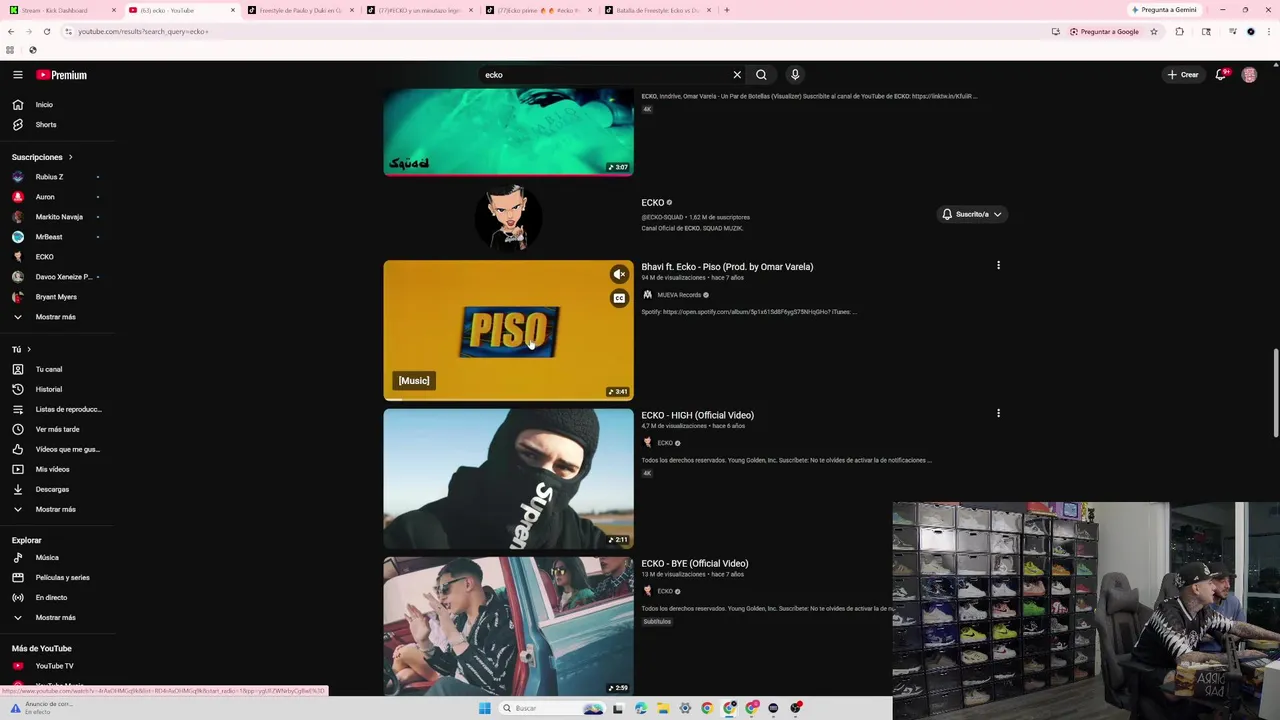Switch to ECKO y un minutazo tab
The height and width of the screenshot is (720, 1280).
(x=419, y=10)
